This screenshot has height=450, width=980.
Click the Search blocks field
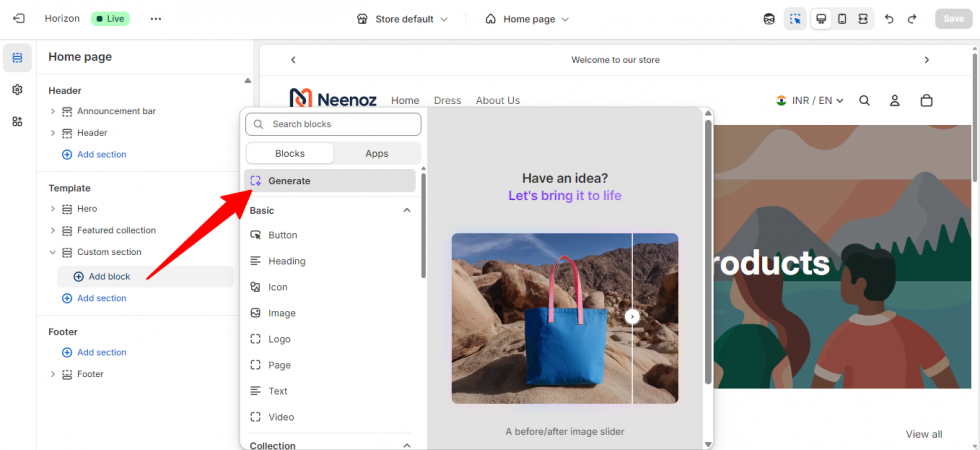pos(333,124)
